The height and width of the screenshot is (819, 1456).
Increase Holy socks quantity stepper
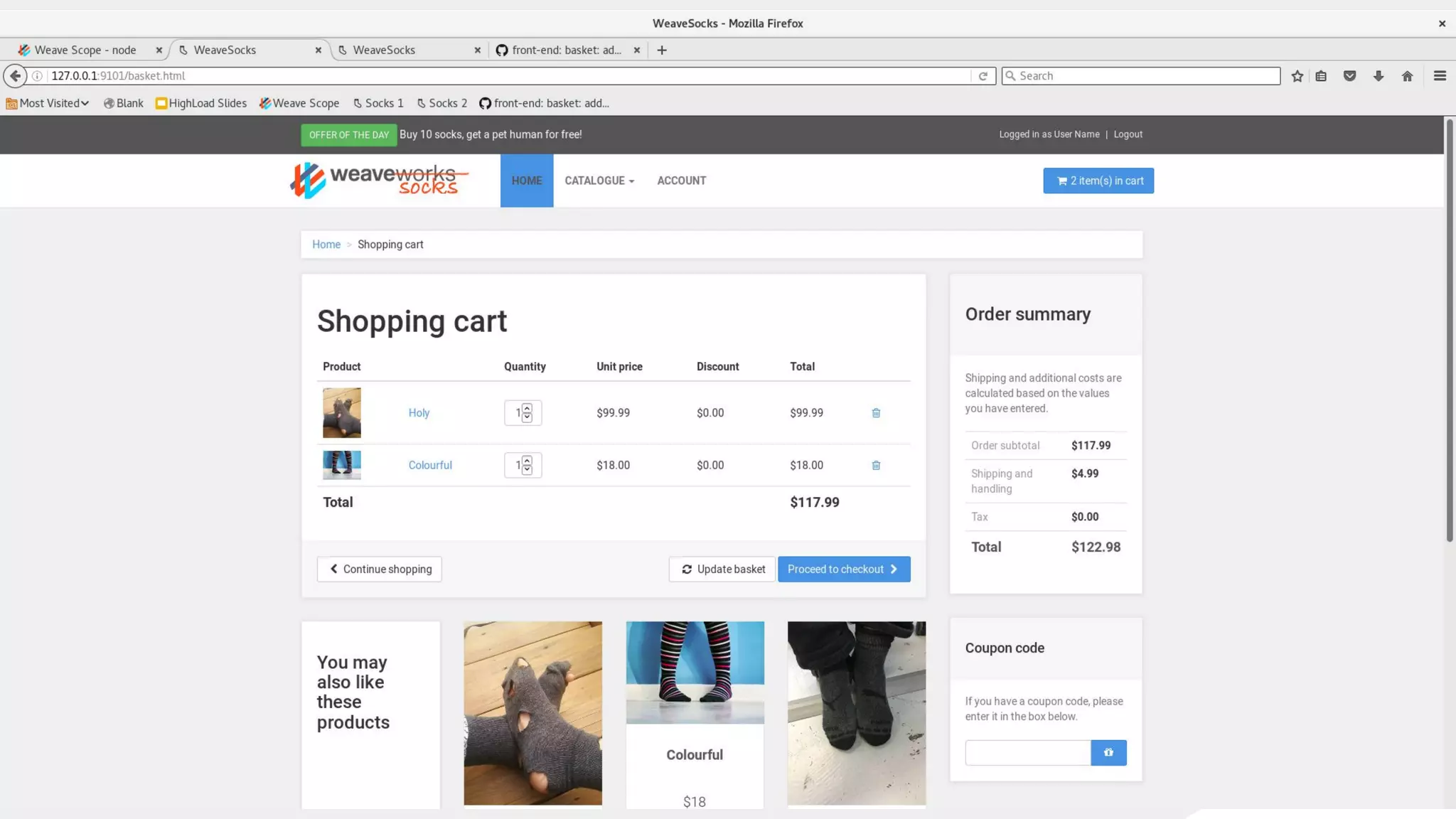[x=527, y=408]
